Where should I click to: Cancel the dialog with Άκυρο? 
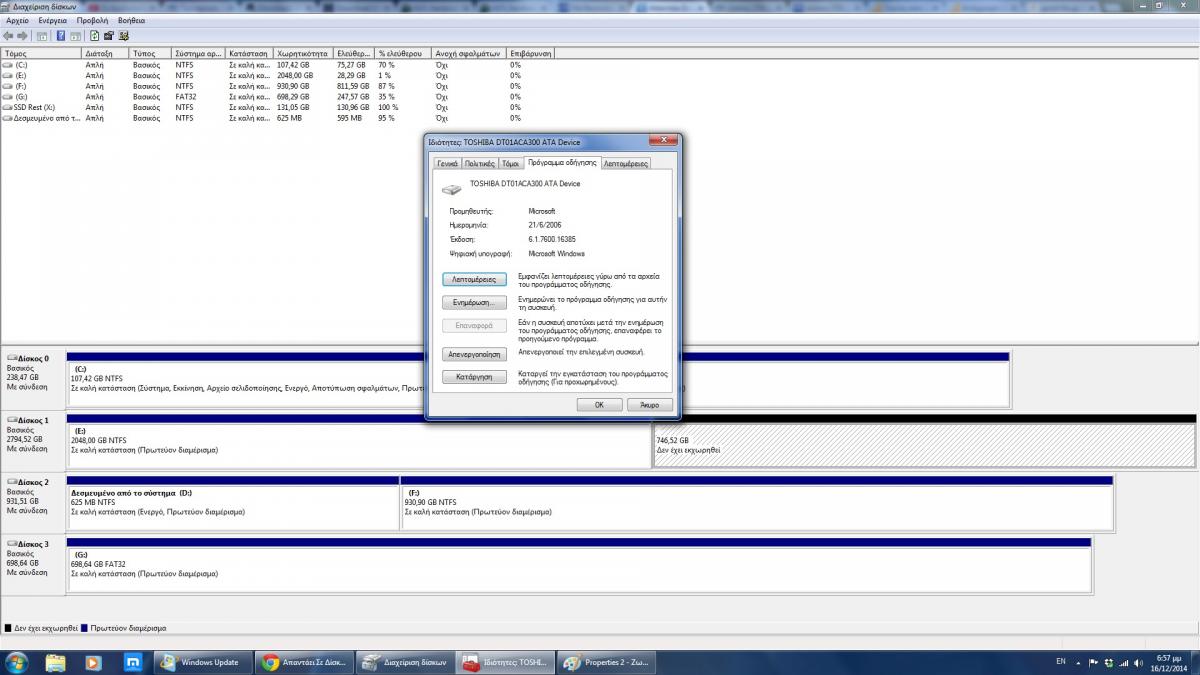click(650, 405)
